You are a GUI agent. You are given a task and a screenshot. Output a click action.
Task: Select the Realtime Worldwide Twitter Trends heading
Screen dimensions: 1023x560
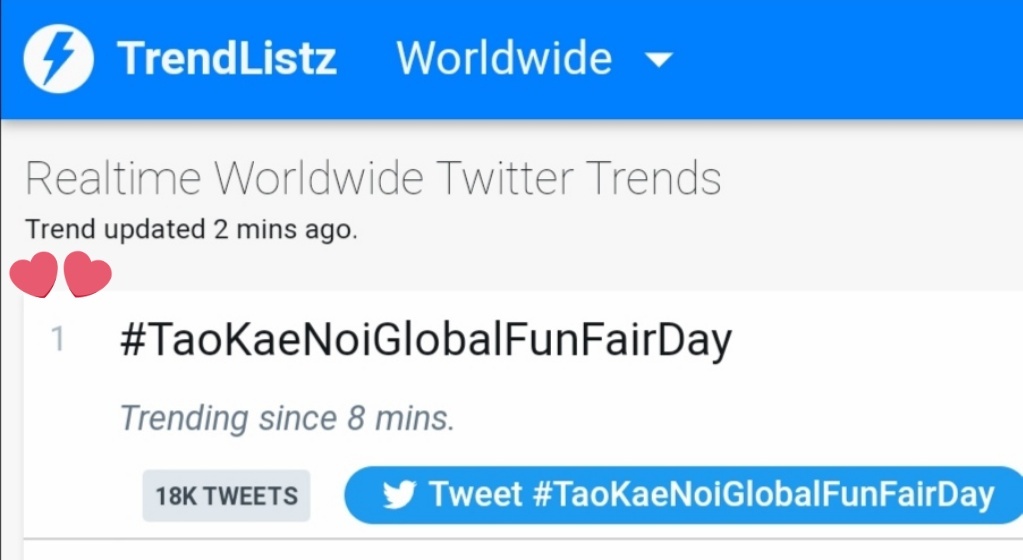click(373, 178)
